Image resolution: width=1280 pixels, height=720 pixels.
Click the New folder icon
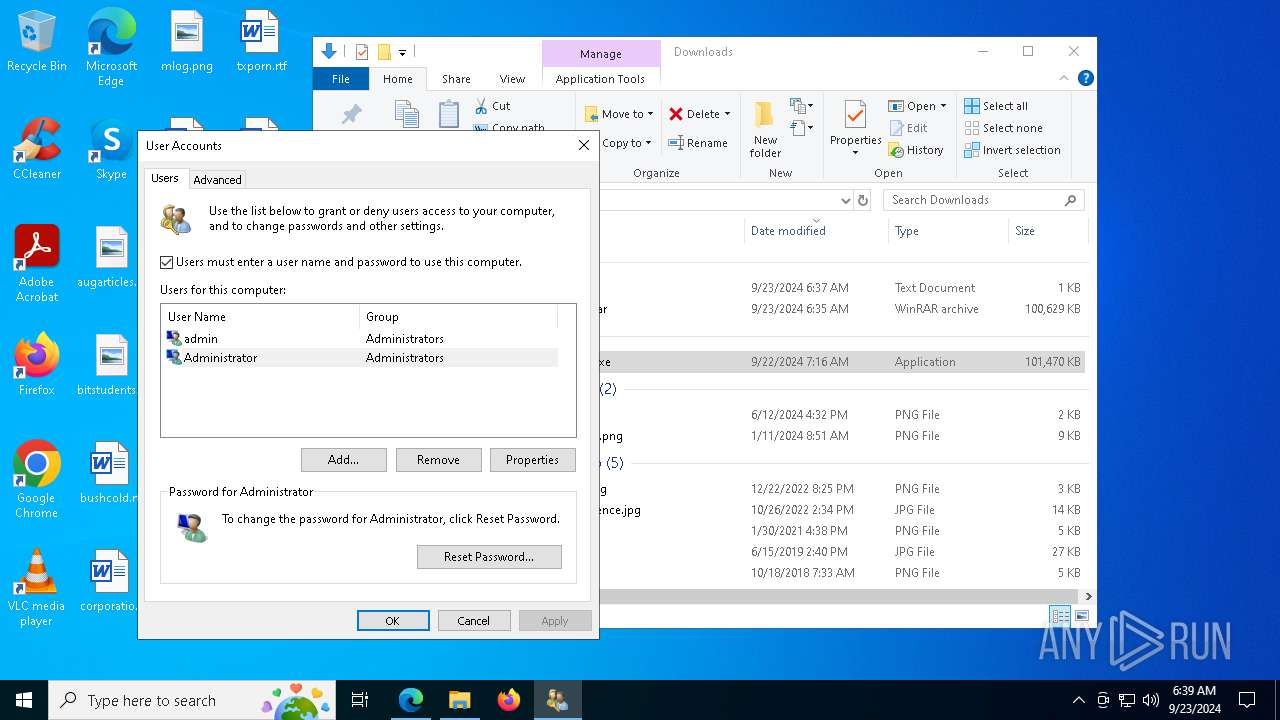765,114
